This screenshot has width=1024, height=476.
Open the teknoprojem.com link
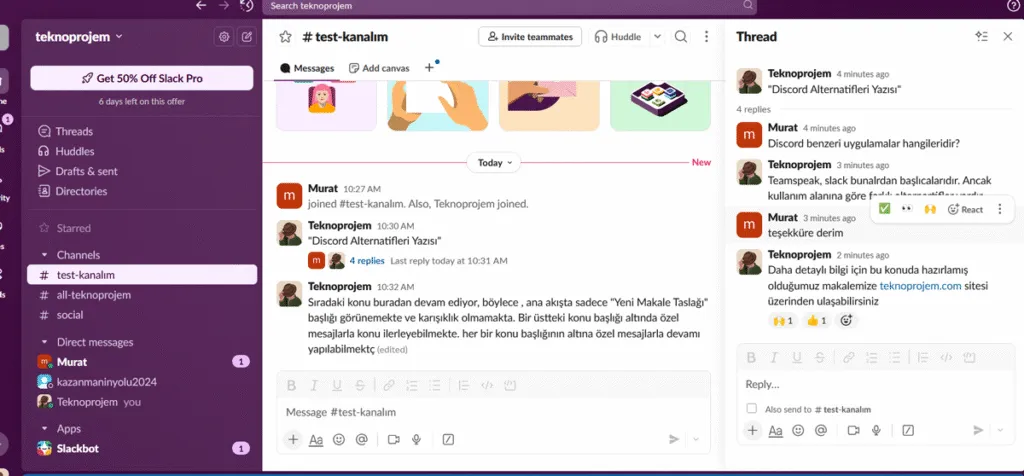tap(921, 285)
